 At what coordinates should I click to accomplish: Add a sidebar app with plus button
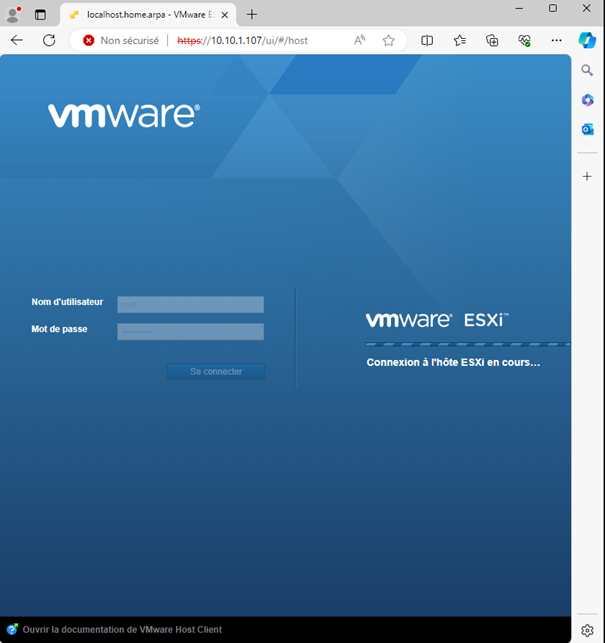[x=588, y=176]
